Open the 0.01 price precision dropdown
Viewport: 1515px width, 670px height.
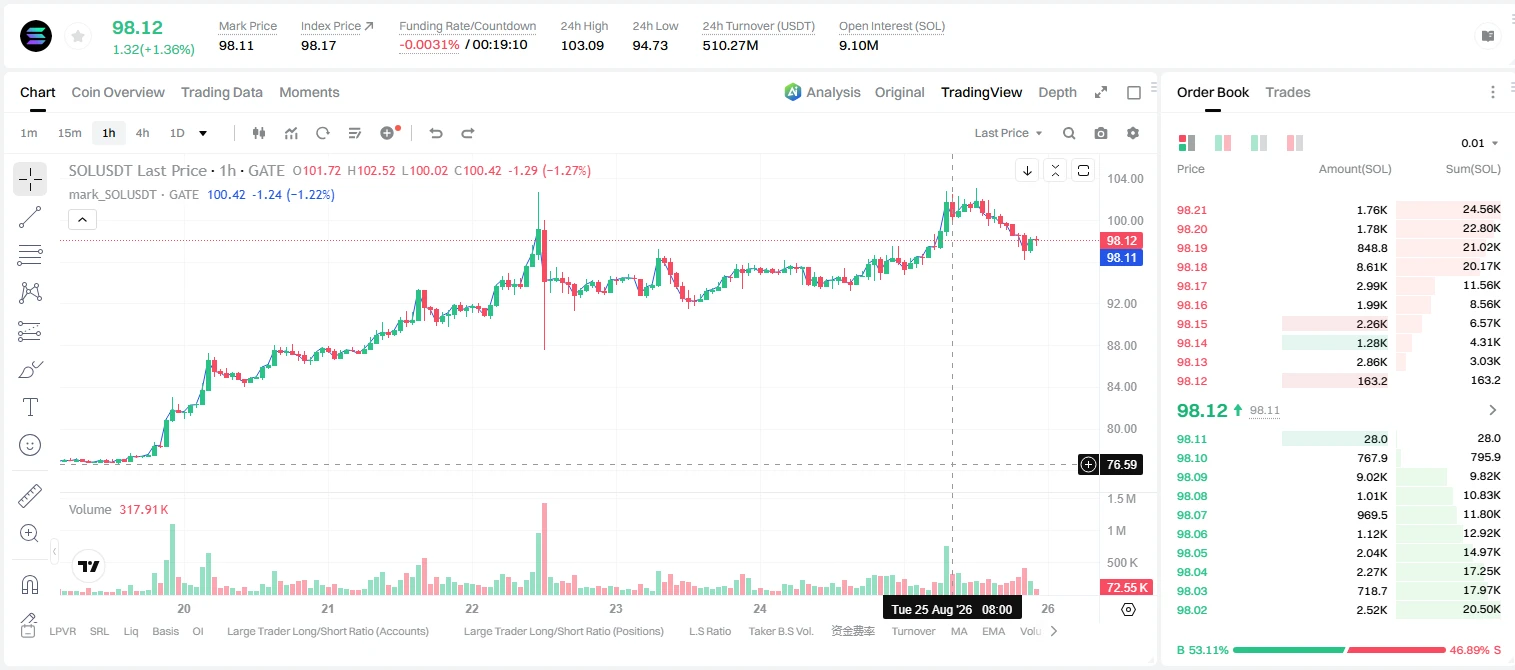1480,144
